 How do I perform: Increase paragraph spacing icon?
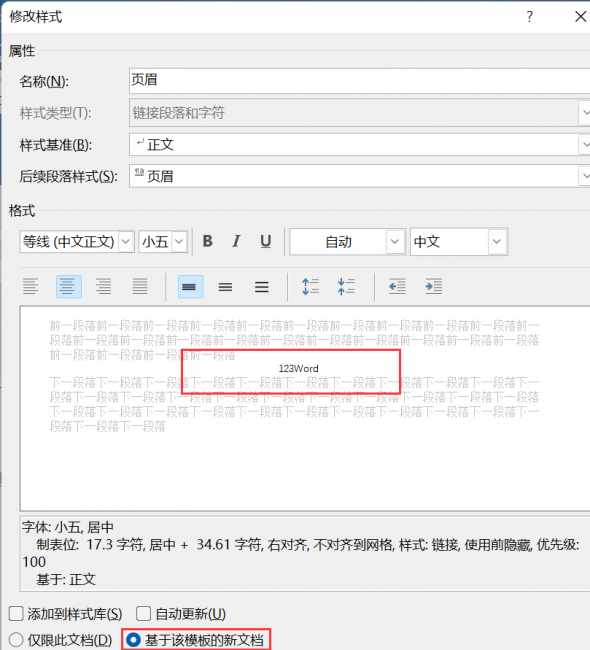click(x=311, y=286)
